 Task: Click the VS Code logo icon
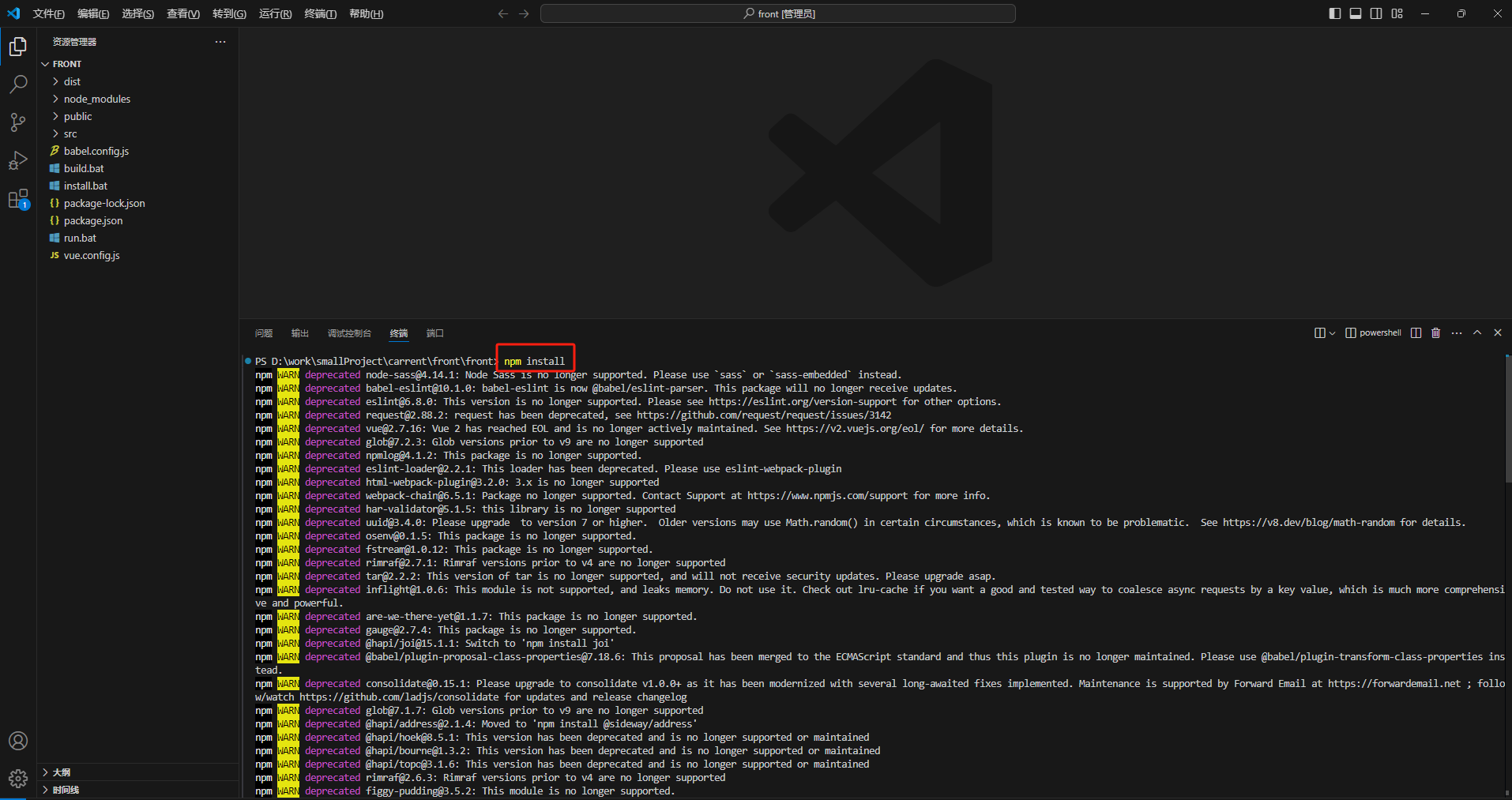click(x=13, y=13)
